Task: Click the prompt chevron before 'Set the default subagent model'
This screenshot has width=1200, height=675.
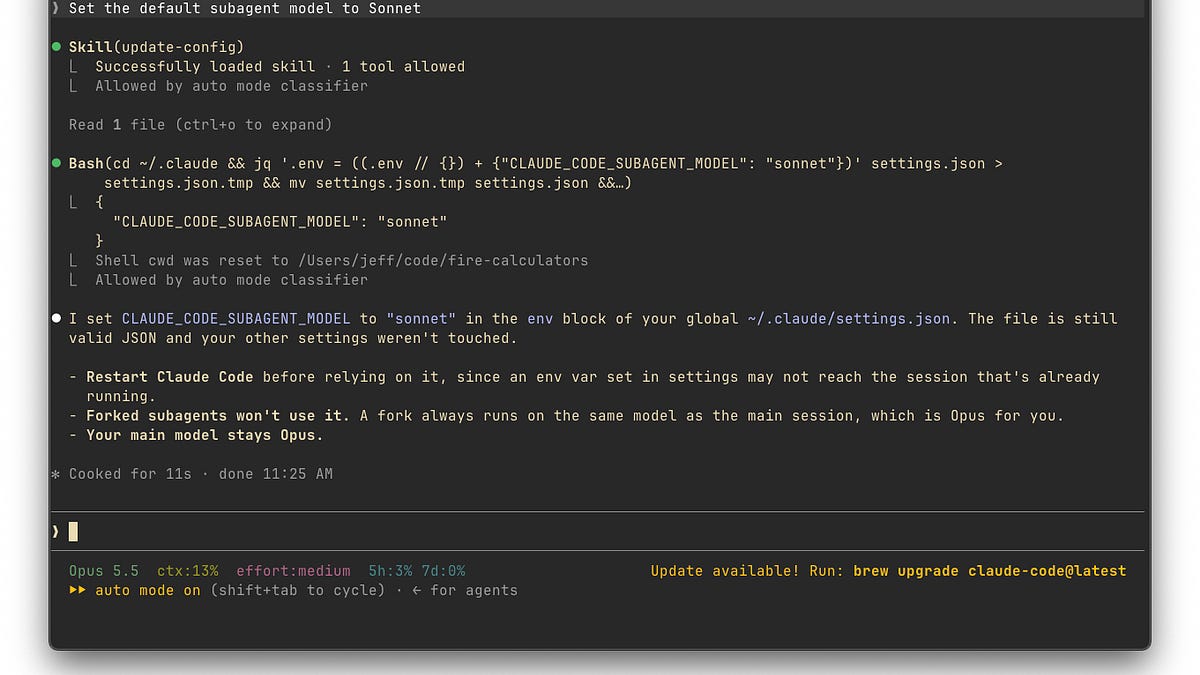Action: tap(56, 8)
